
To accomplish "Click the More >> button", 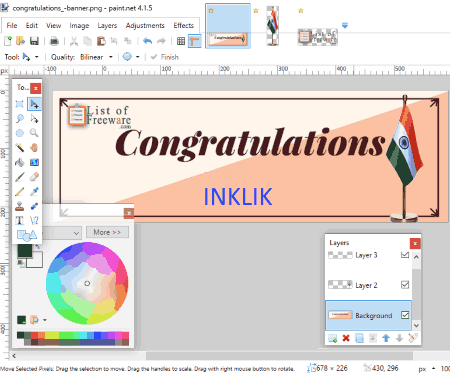I will click(x=107, y=232).
